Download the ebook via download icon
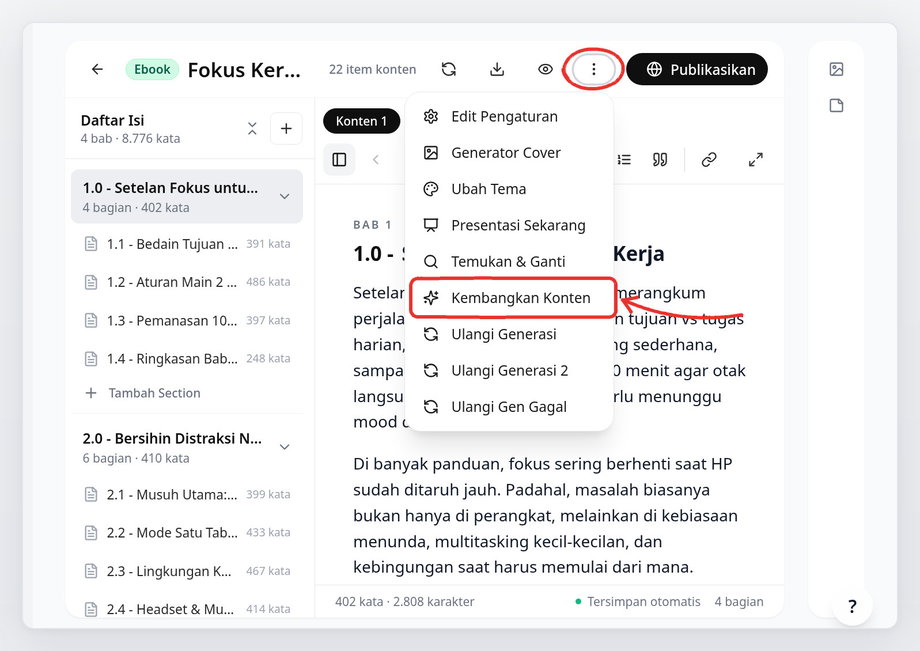This screenshot has width=920, height=651. point(497,69)
